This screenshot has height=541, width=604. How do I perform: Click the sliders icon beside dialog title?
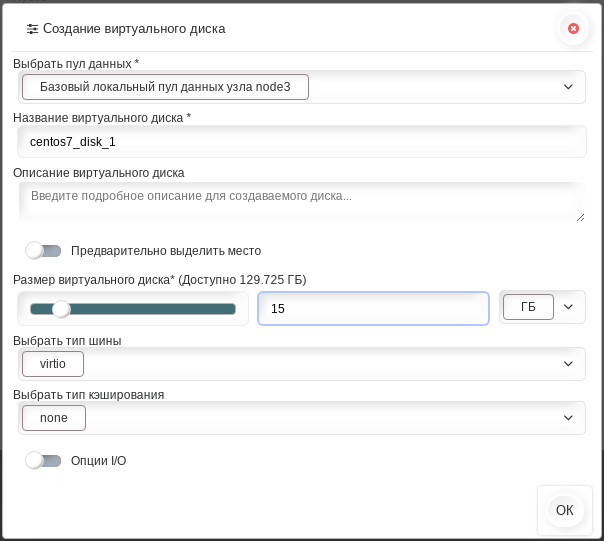point(32,29)
